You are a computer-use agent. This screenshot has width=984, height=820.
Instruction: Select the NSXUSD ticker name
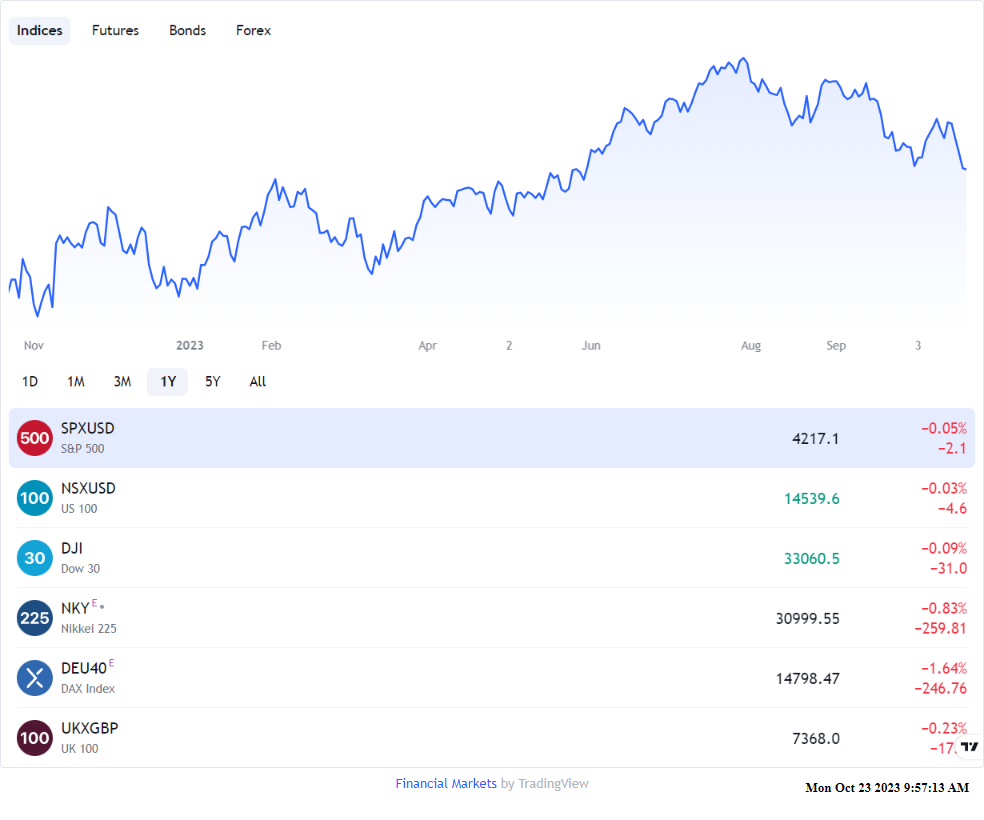[x=88, y=488]
